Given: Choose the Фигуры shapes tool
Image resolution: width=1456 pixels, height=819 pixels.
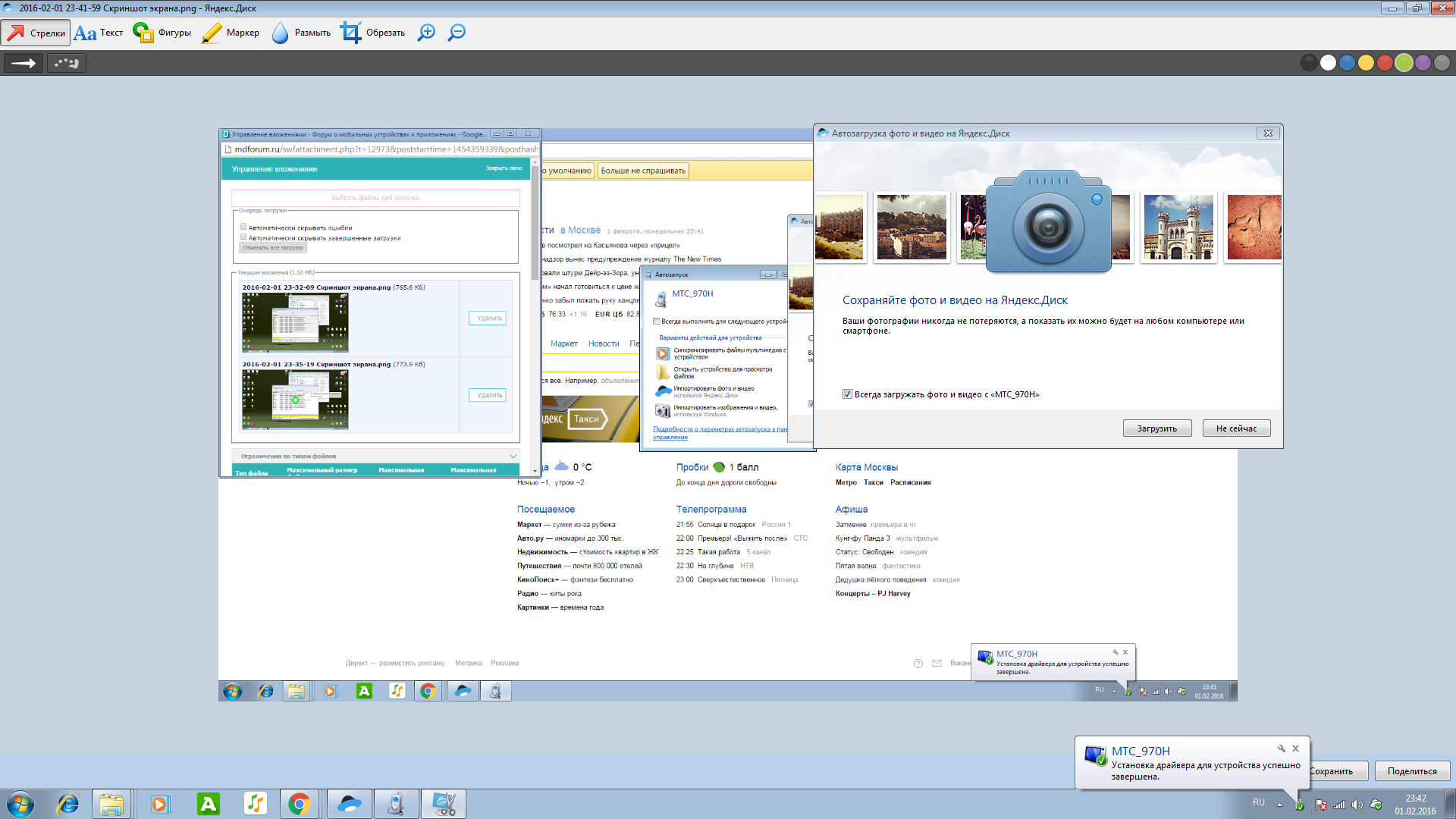Looking at the screenshot, I should [162, 33].
